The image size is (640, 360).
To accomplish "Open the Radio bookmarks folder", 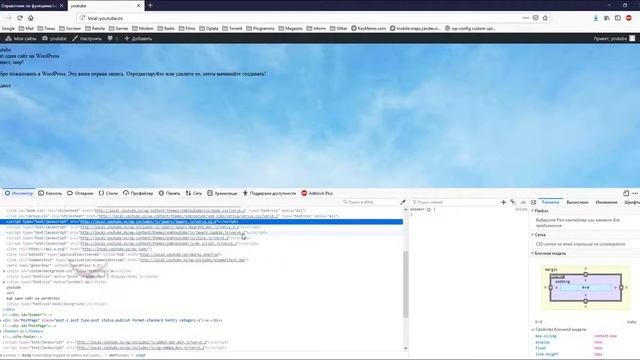I will [x=166, y=29].
